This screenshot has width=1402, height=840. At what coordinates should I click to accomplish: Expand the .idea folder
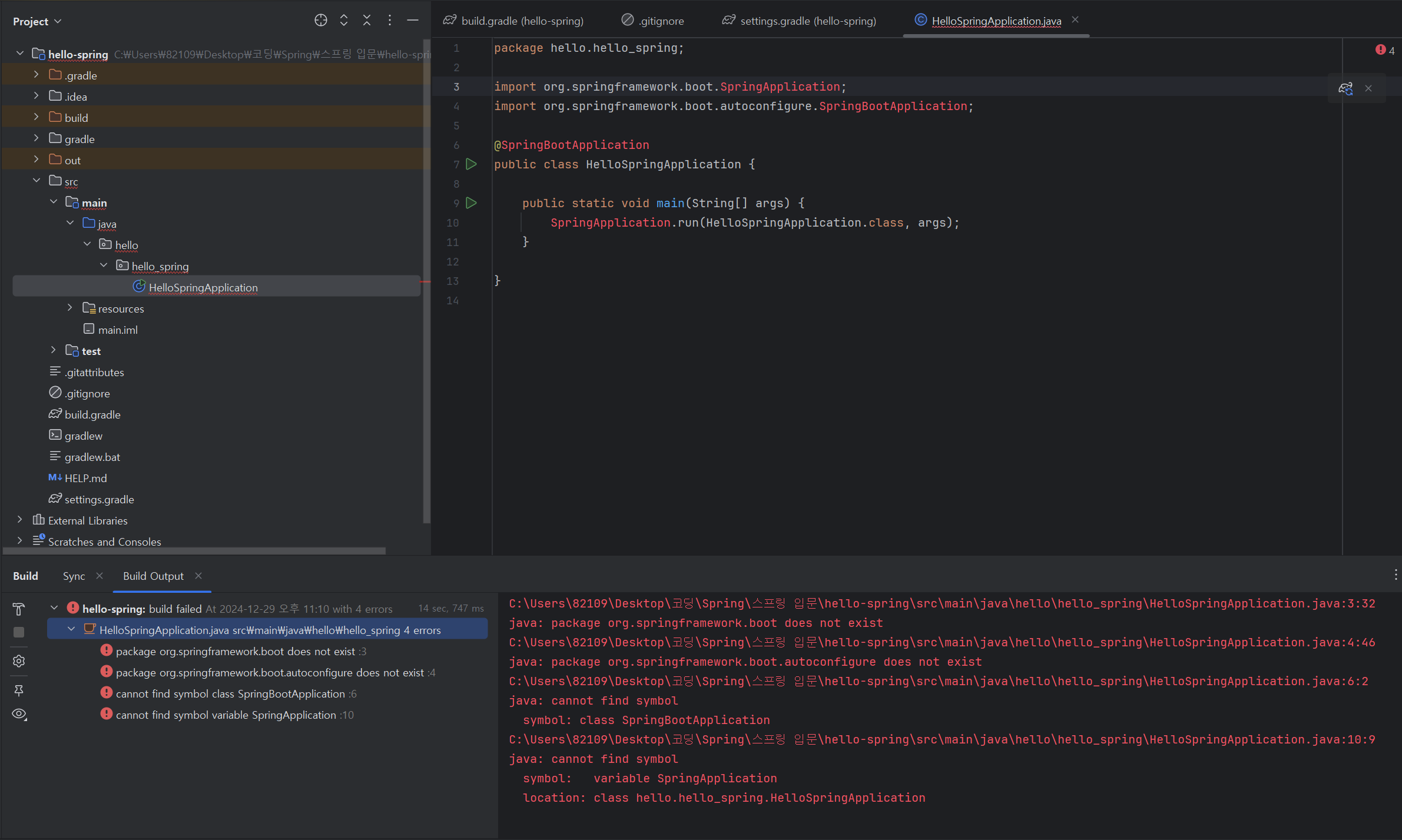pyautogui.click(x=37, y=96)
